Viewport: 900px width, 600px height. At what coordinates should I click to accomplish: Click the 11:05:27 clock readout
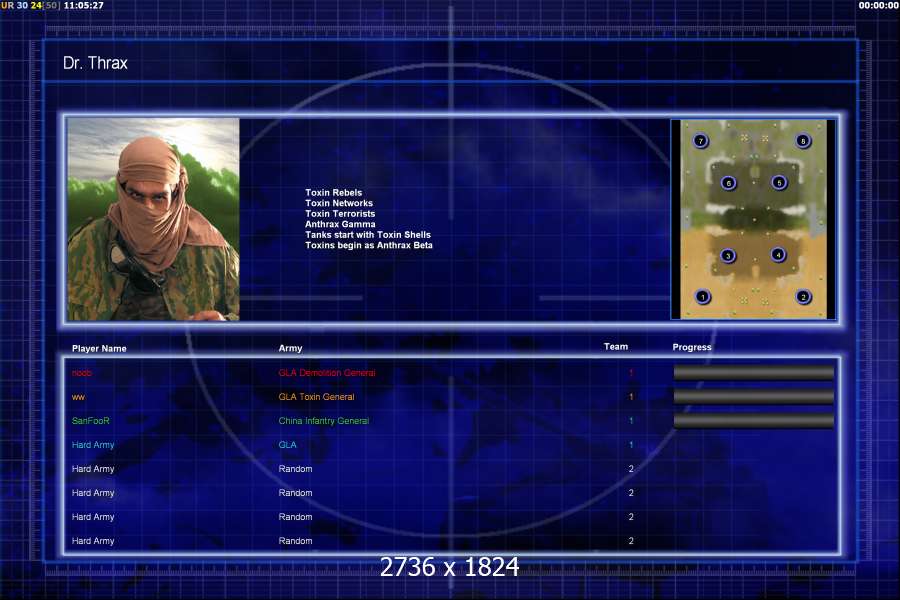[x=84, y=5]
